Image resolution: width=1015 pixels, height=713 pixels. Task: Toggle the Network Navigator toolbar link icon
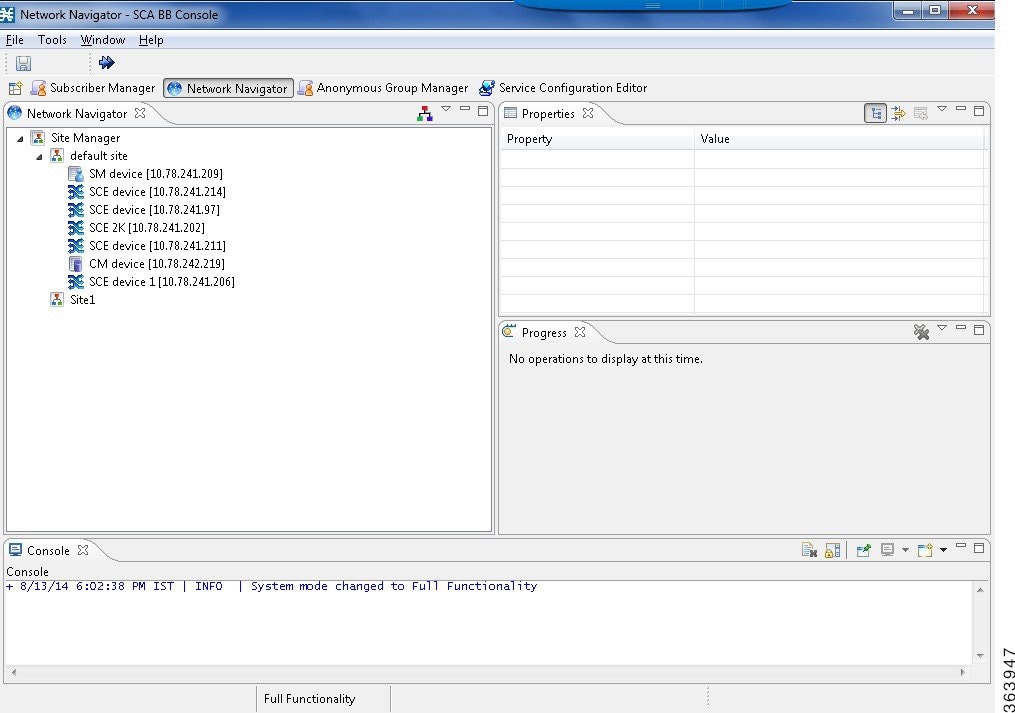pyautogui.click(x=425, y=112)
